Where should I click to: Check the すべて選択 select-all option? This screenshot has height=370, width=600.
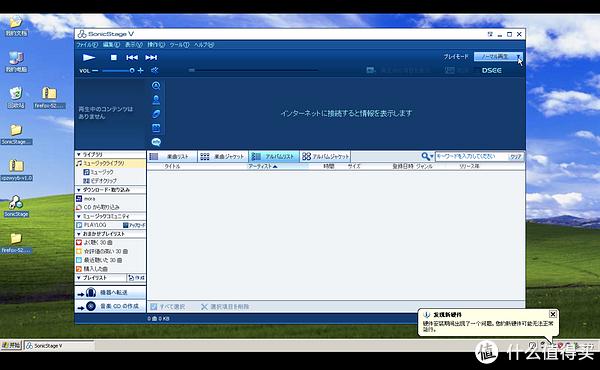click(x=168, y=307)
